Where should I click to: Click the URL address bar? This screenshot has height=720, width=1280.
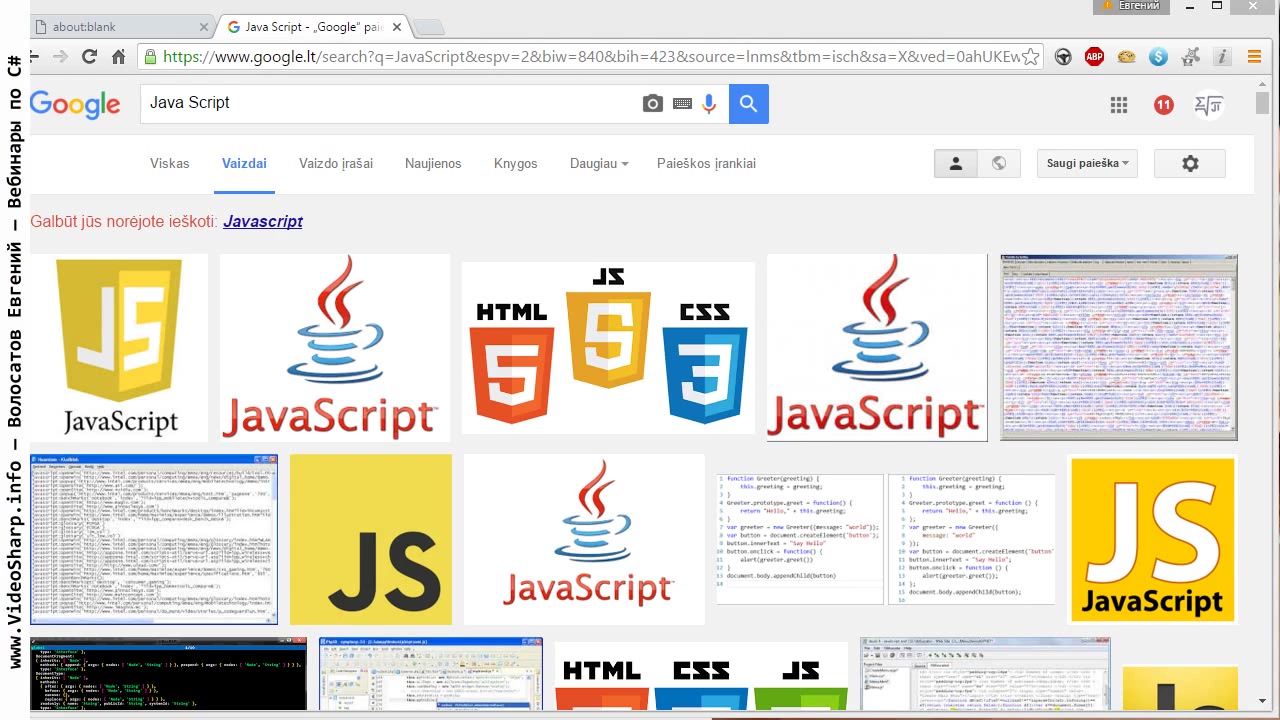[x=590, y=57]
